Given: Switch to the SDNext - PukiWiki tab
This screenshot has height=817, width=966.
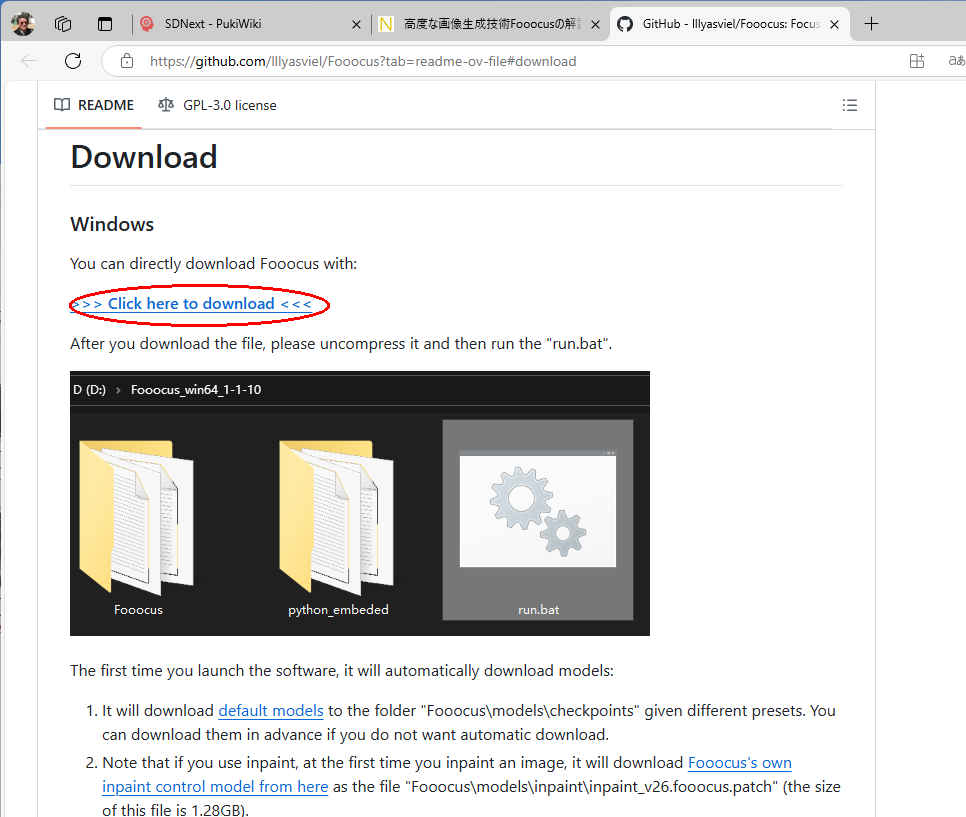Looking at the screenshot, I should [240, 24].
